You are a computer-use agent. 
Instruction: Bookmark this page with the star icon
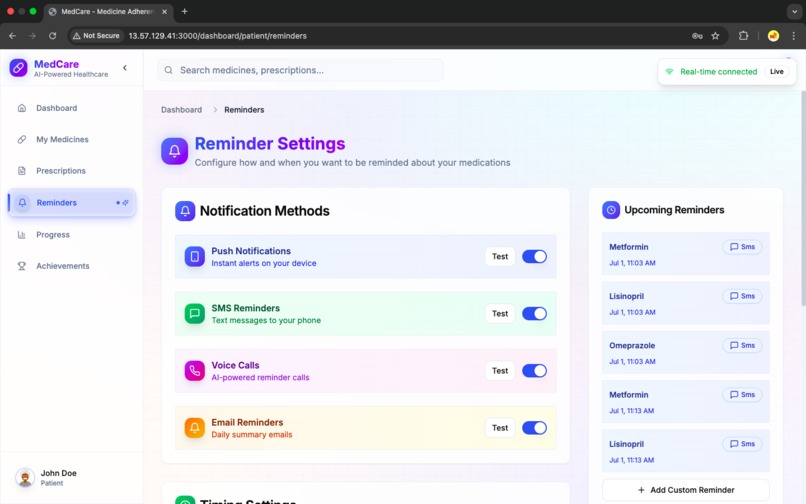pos(715,36)
